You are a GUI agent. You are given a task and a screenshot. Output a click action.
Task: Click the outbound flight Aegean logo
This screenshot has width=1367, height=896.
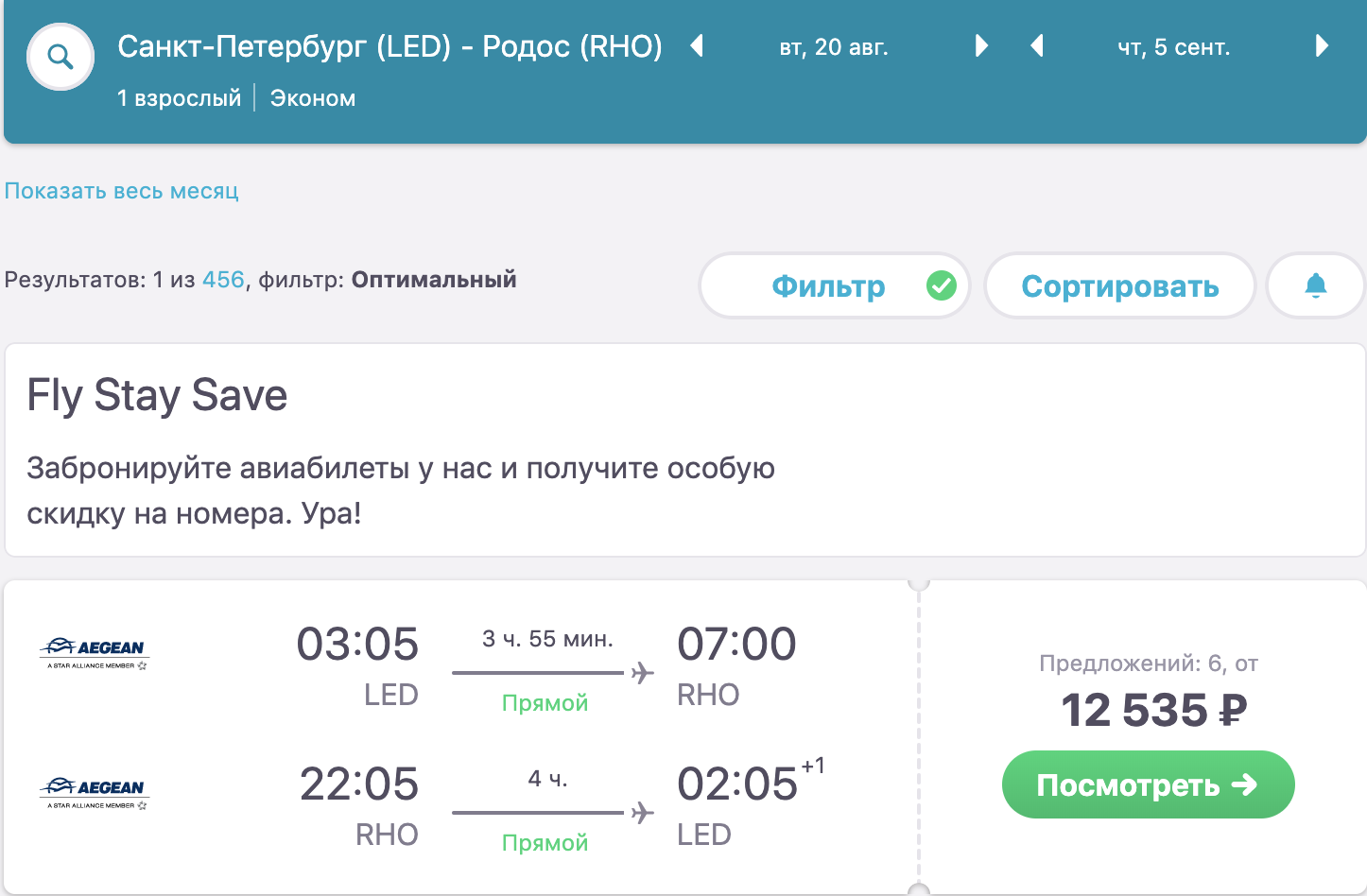(95, 652)
